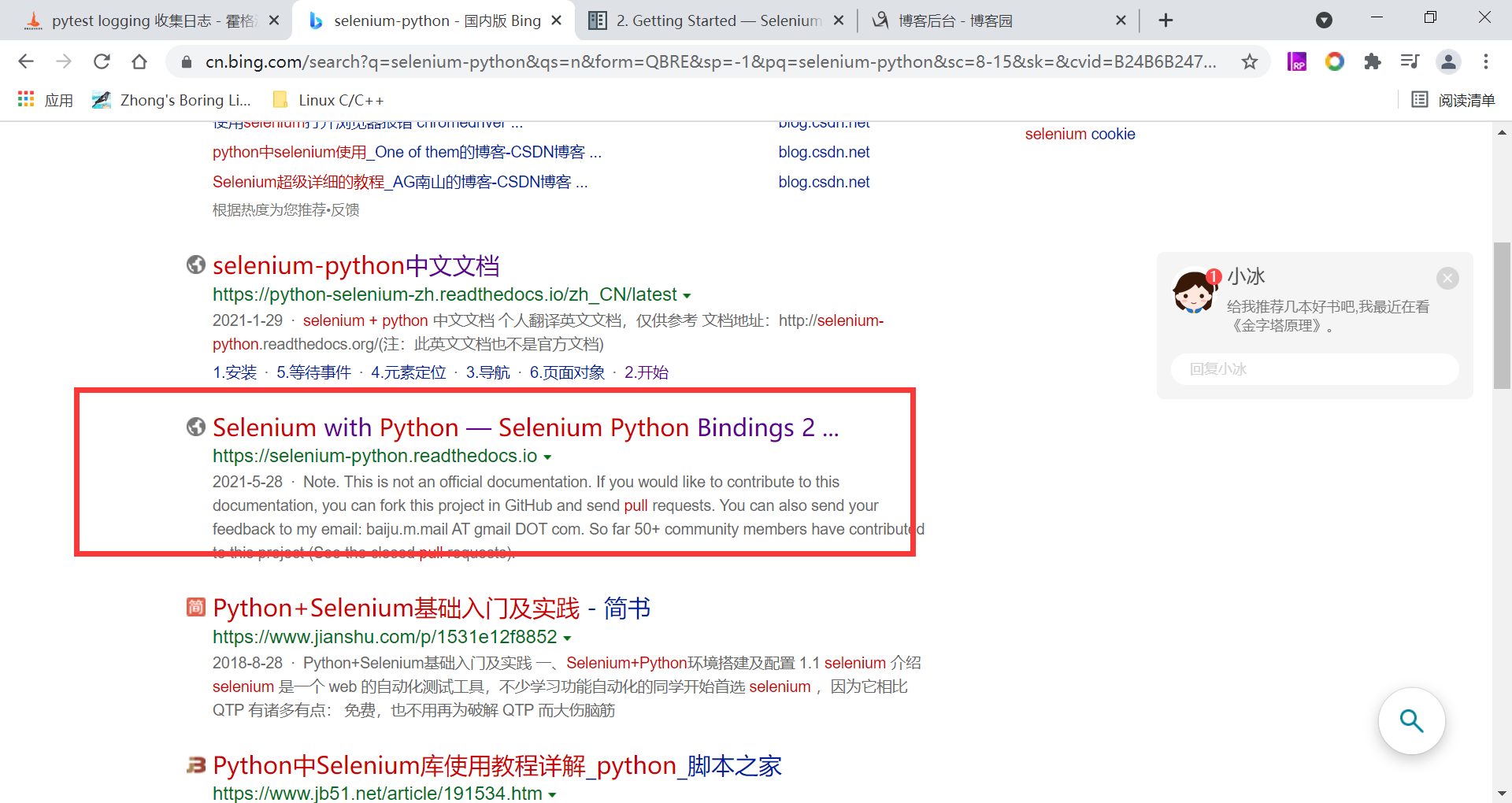The width and height of the screenshot is (1512, 803).
Task: Open the Chrome profile avatar
Action: click(1448, 61)
